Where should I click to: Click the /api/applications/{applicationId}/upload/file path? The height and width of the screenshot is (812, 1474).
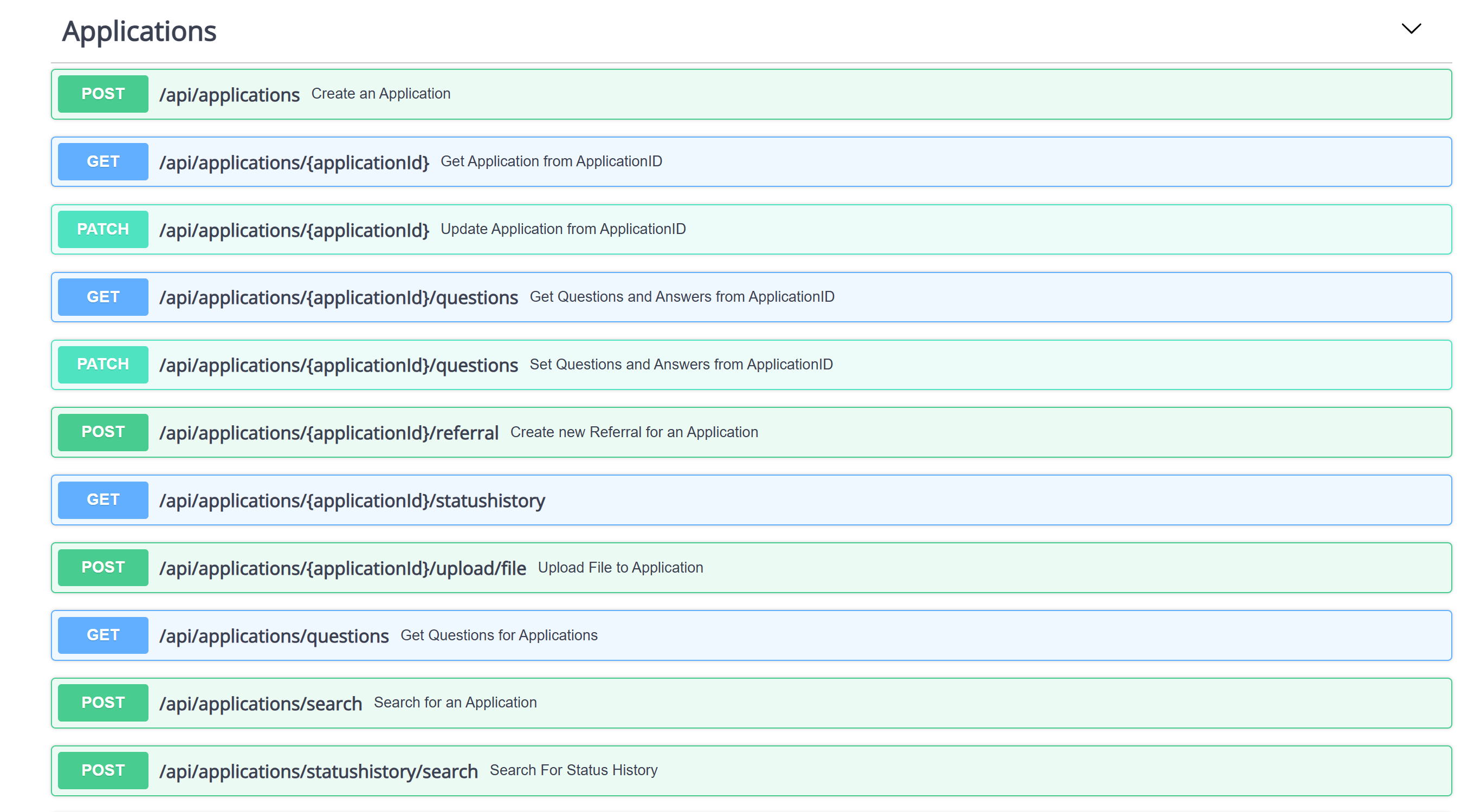tap(342, 568)
